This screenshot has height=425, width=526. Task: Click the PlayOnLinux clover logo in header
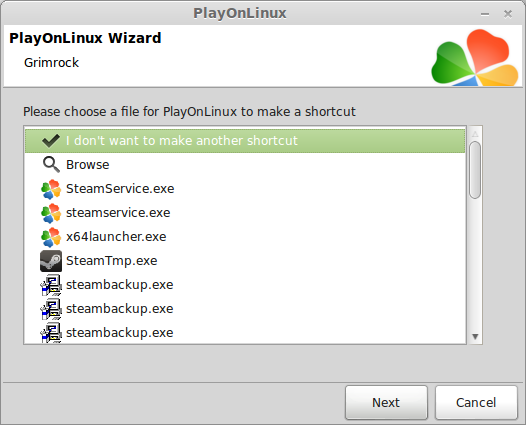point(475,57)
